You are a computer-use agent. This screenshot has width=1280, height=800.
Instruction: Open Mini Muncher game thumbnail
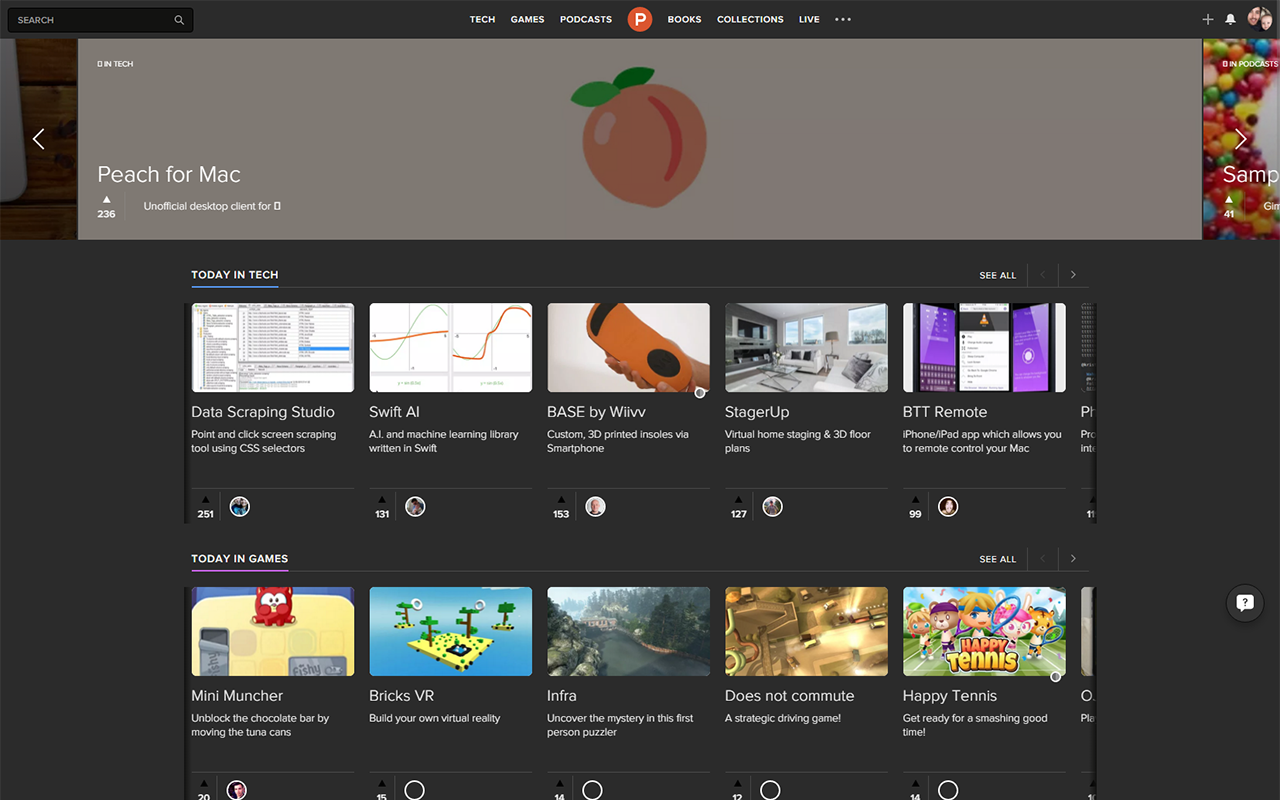273,632
